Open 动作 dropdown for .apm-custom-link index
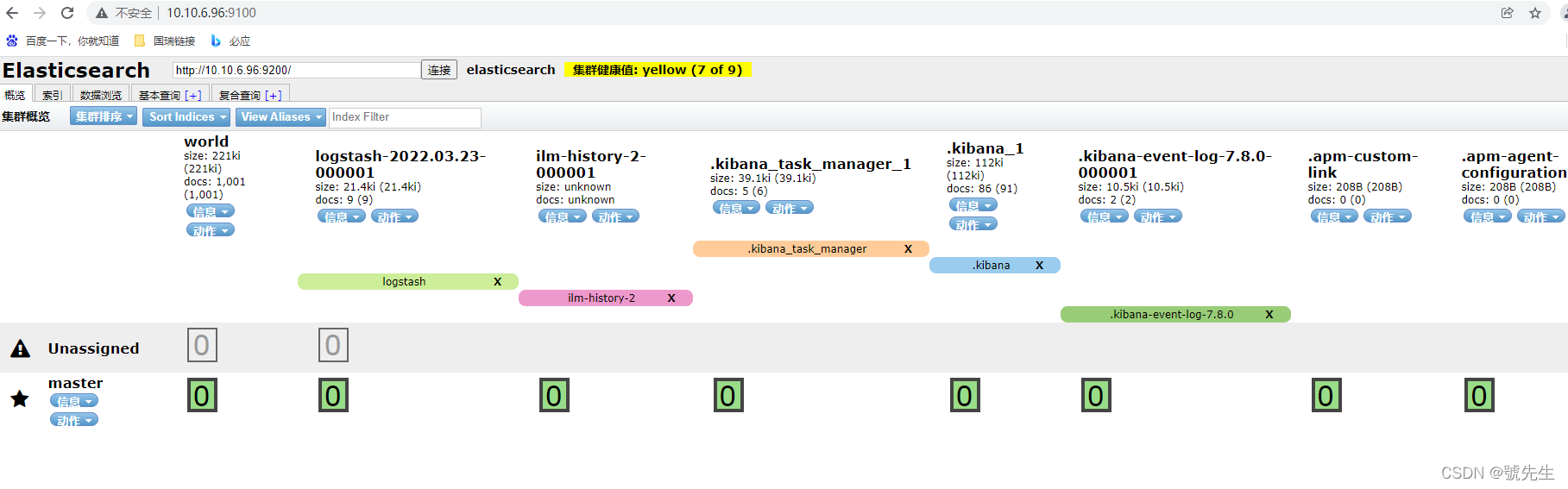This screenshot has height=489, width=1568. click(1388, 216)
